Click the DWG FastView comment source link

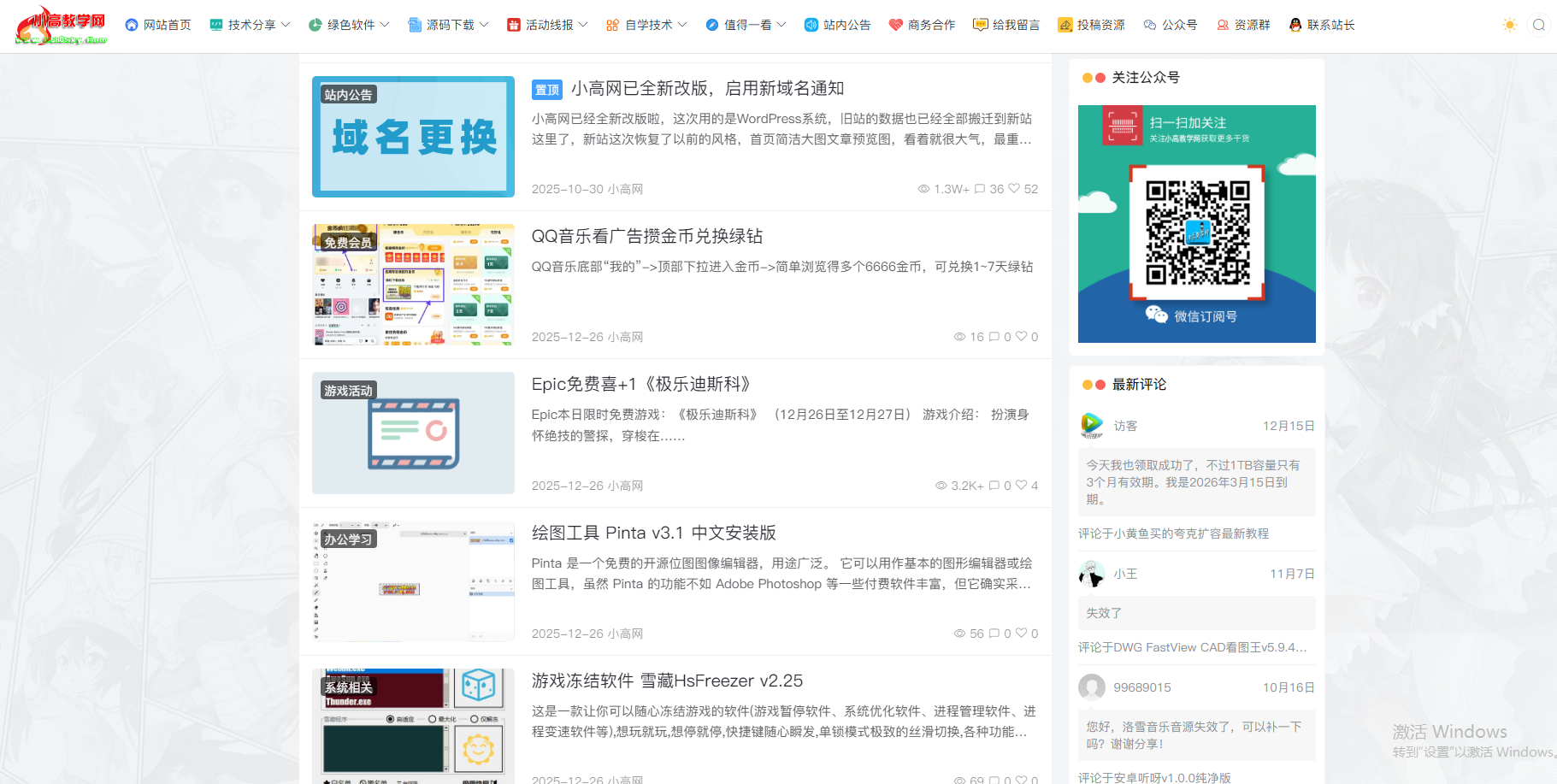click(x=1192, y=647)
